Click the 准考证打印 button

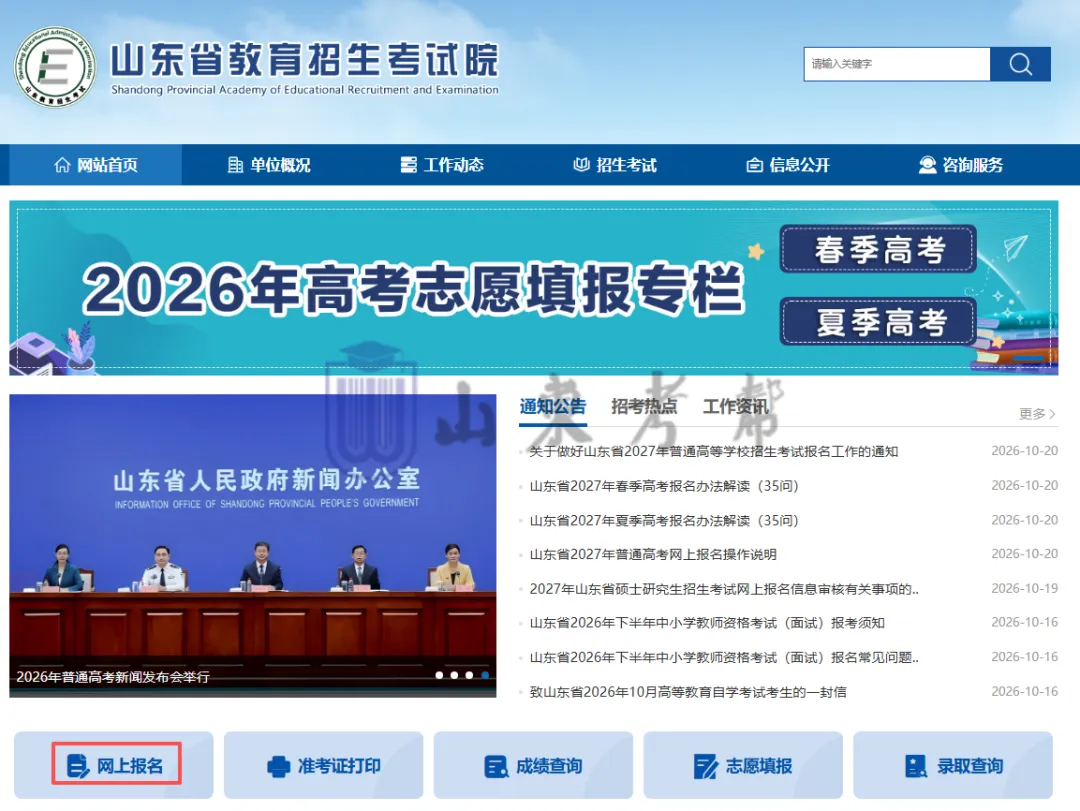(x=324, y=765)
